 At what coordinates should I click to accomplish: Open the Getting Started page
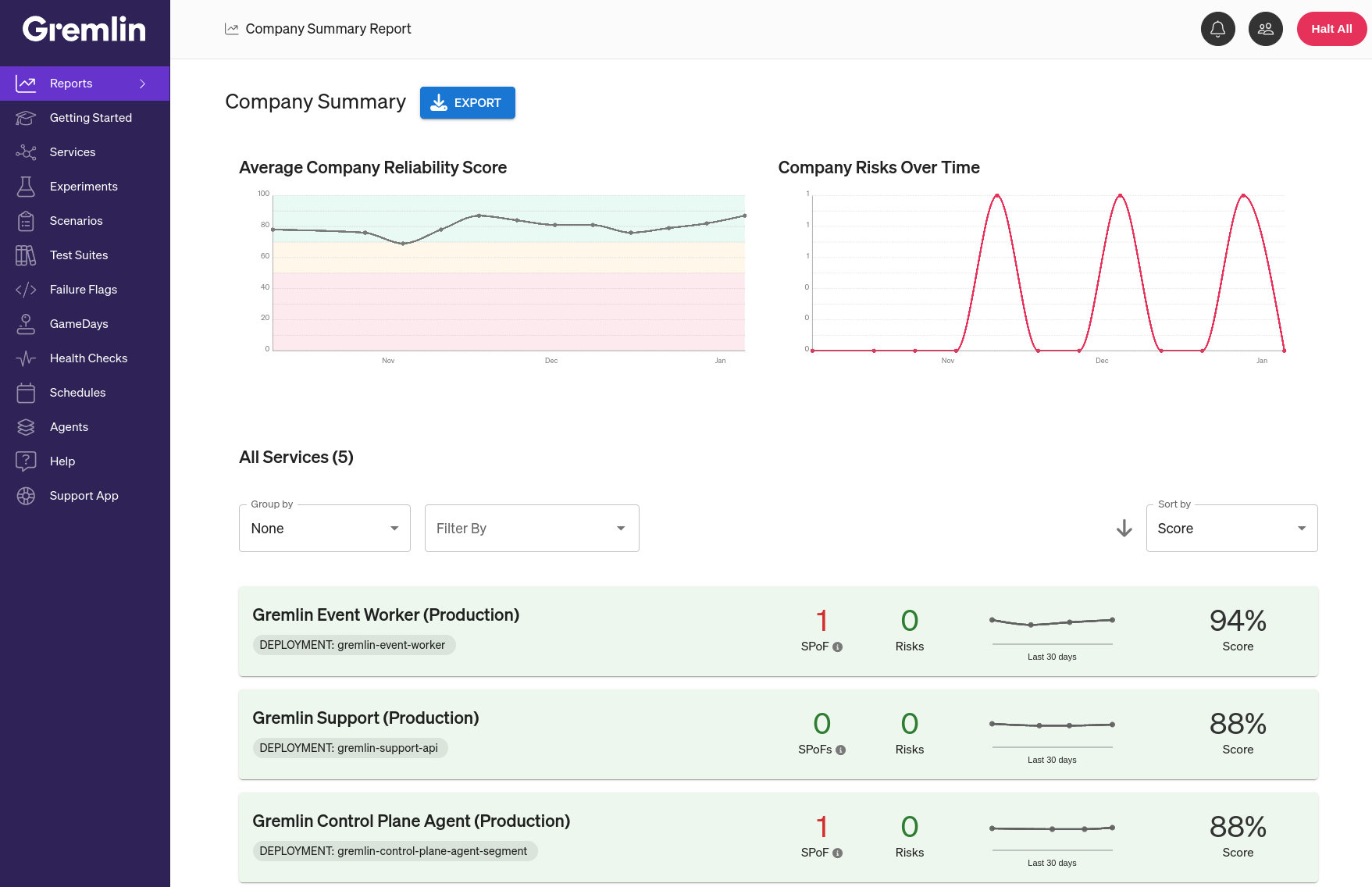pos(91,117)
